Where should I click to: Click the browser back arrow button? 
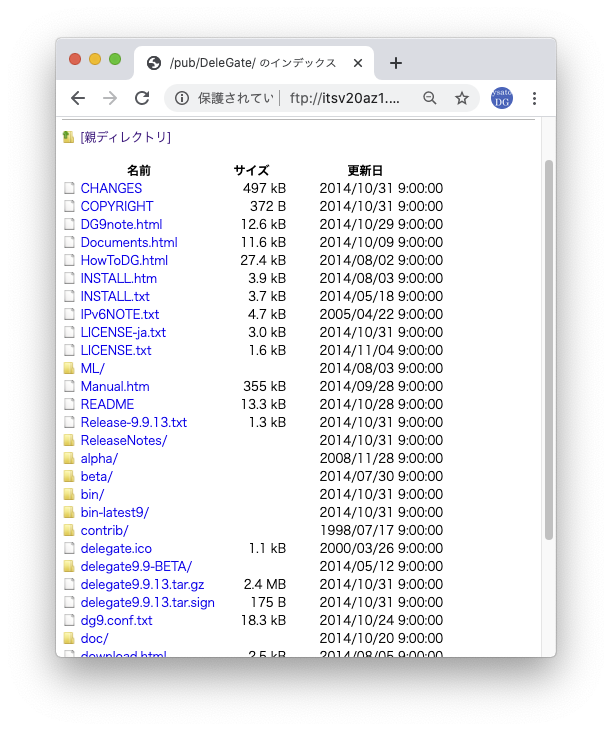click(x=78, y=98)
